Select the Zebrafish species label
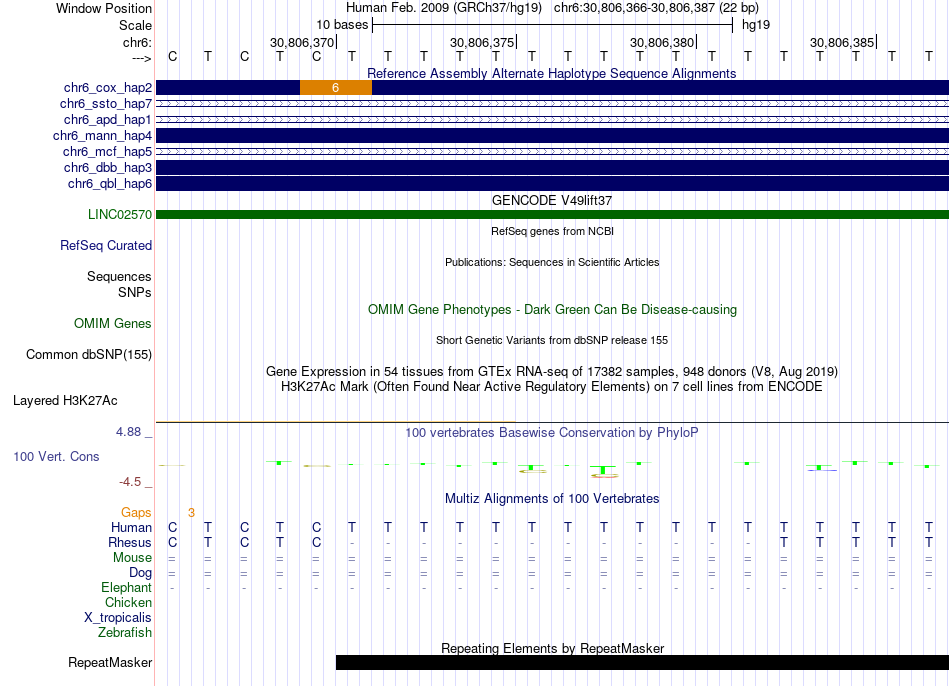Image resolution: width=950 pixels, height=686 pixels. [x=125, y=632]
